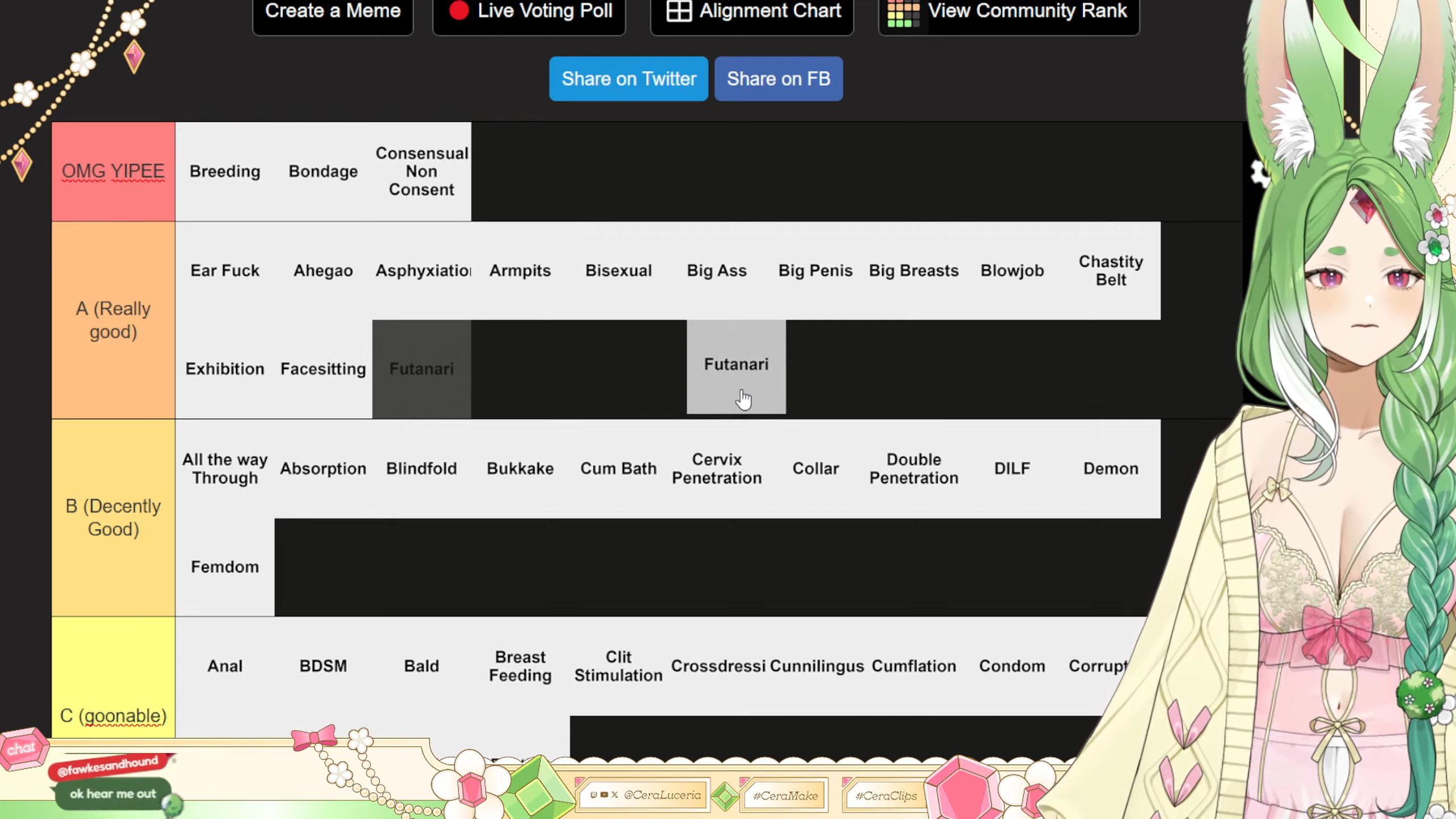Click the Bald tile in C tier
Image resolution: width=1456 pixels, height=819 pixels.
coord(421,666)
